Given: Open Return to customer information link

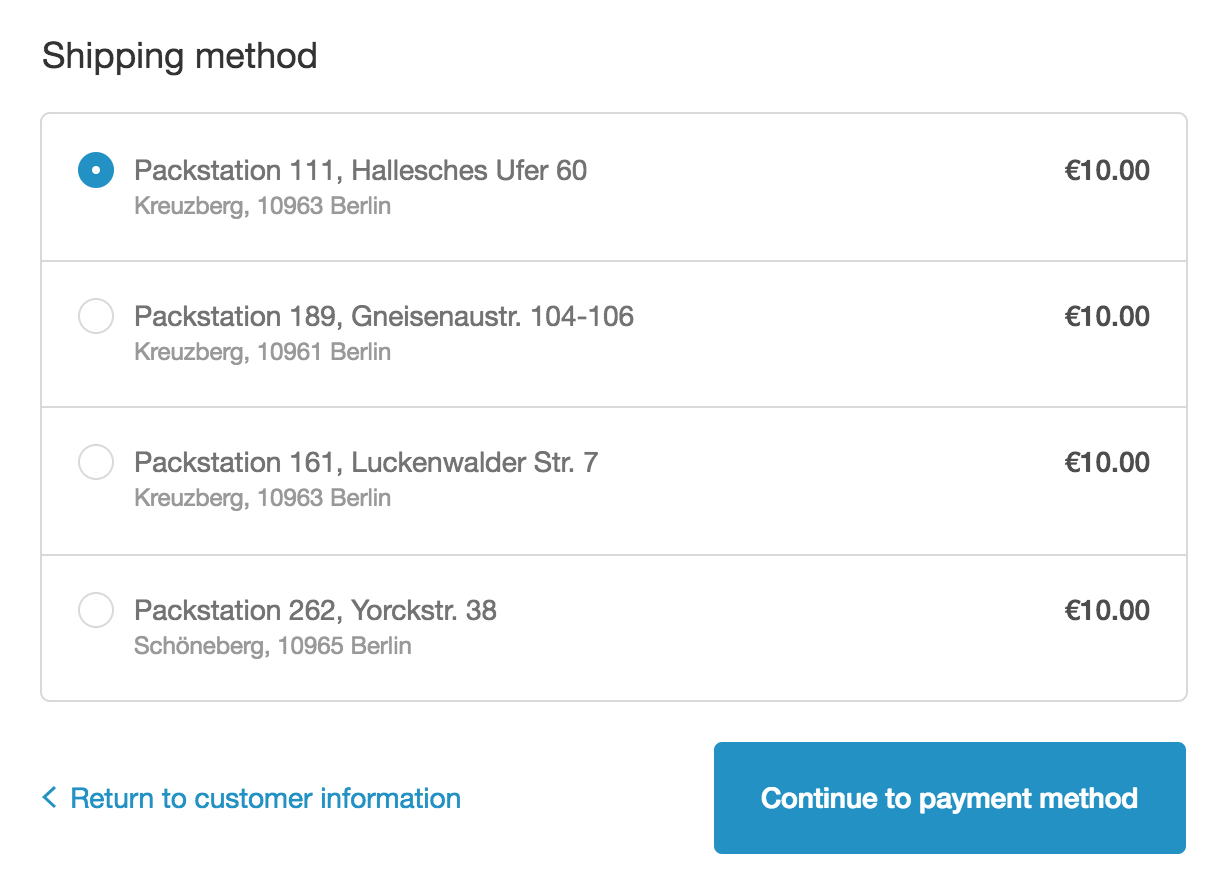Looking at the screenshot, I should (x=266, y=798).
